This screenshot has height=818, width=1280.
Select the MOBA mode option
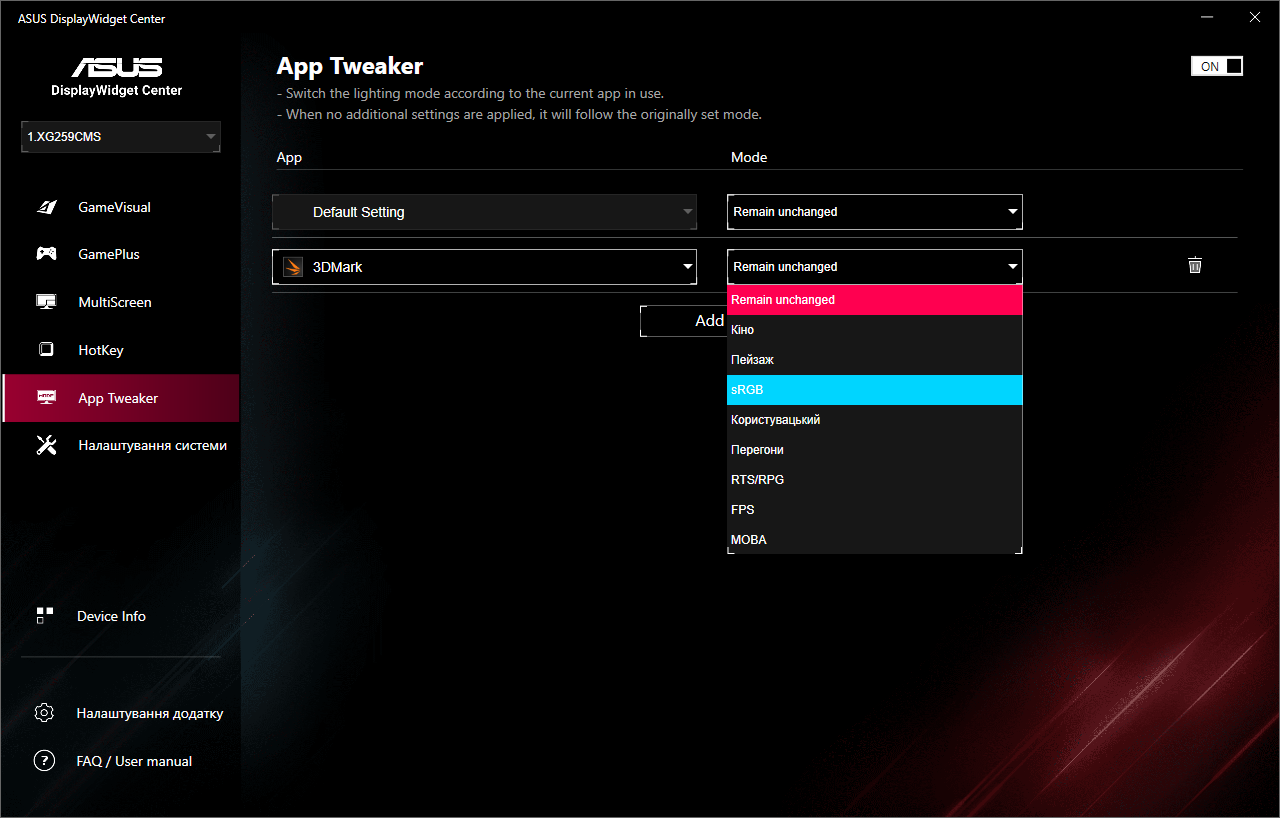point(875,540)
